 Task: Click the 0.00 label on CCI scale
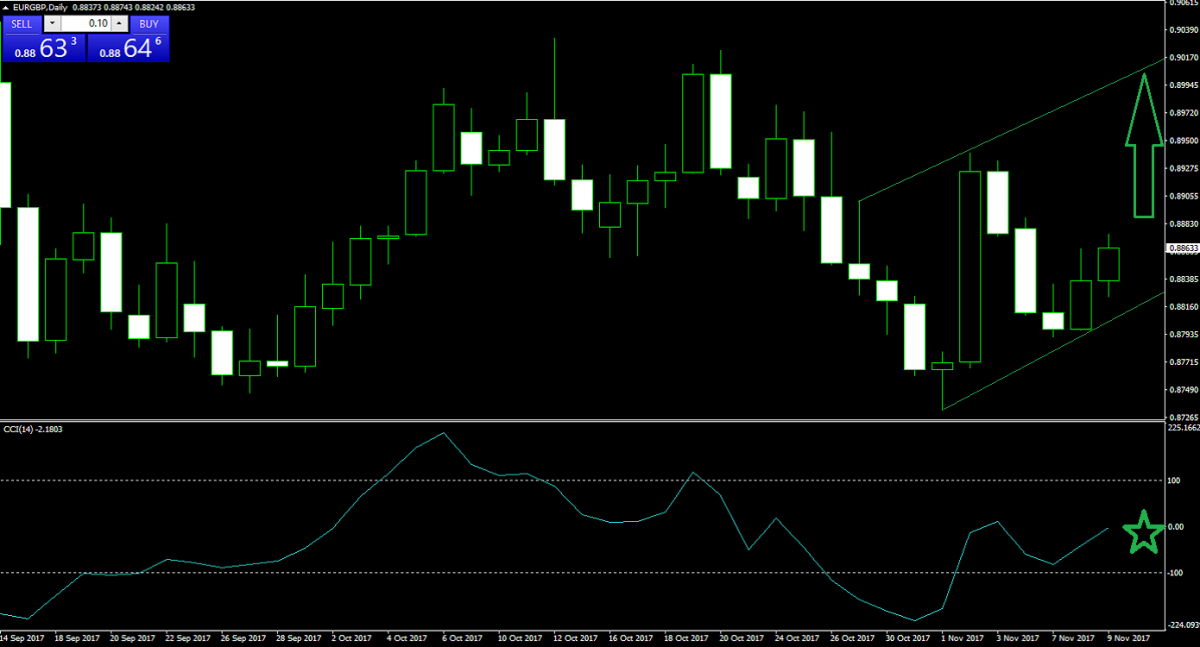(1177, 527)
